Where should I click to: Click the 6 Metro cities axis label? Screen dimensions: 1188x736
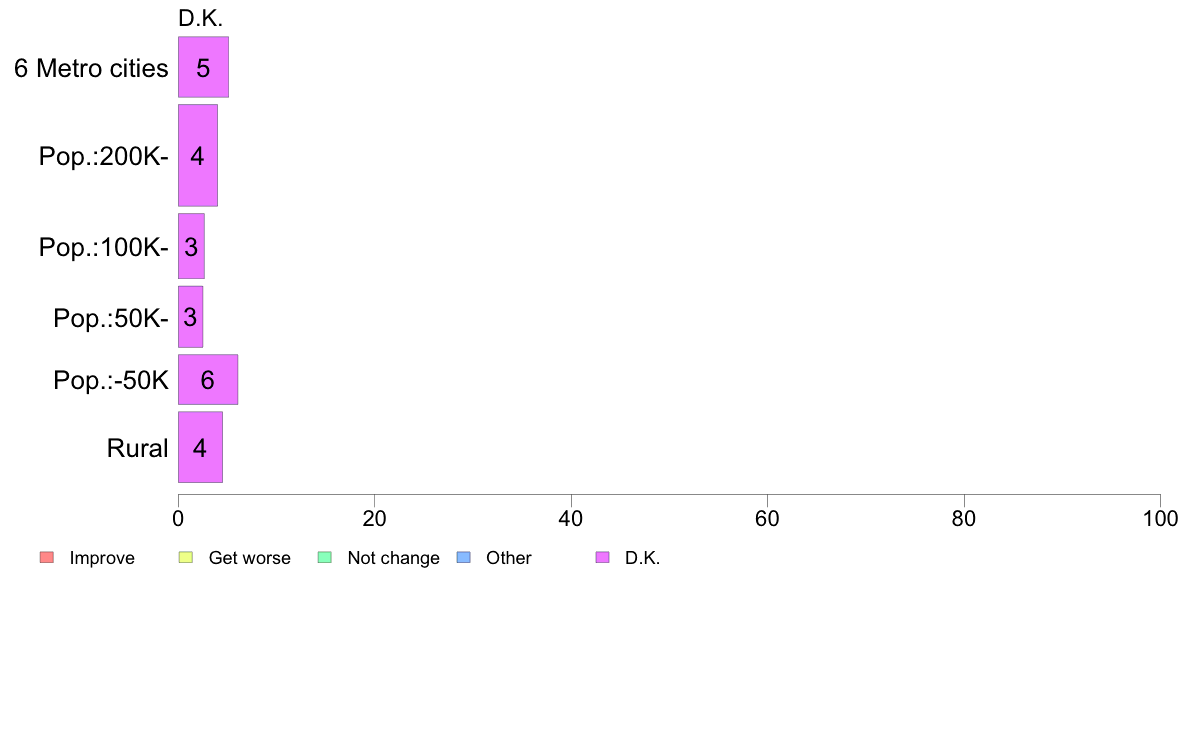point(91,68)
